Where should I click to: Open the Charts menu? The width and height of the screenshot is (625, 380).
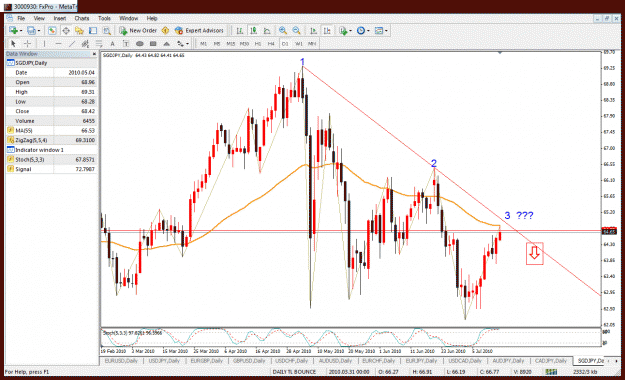click(82, 18)
